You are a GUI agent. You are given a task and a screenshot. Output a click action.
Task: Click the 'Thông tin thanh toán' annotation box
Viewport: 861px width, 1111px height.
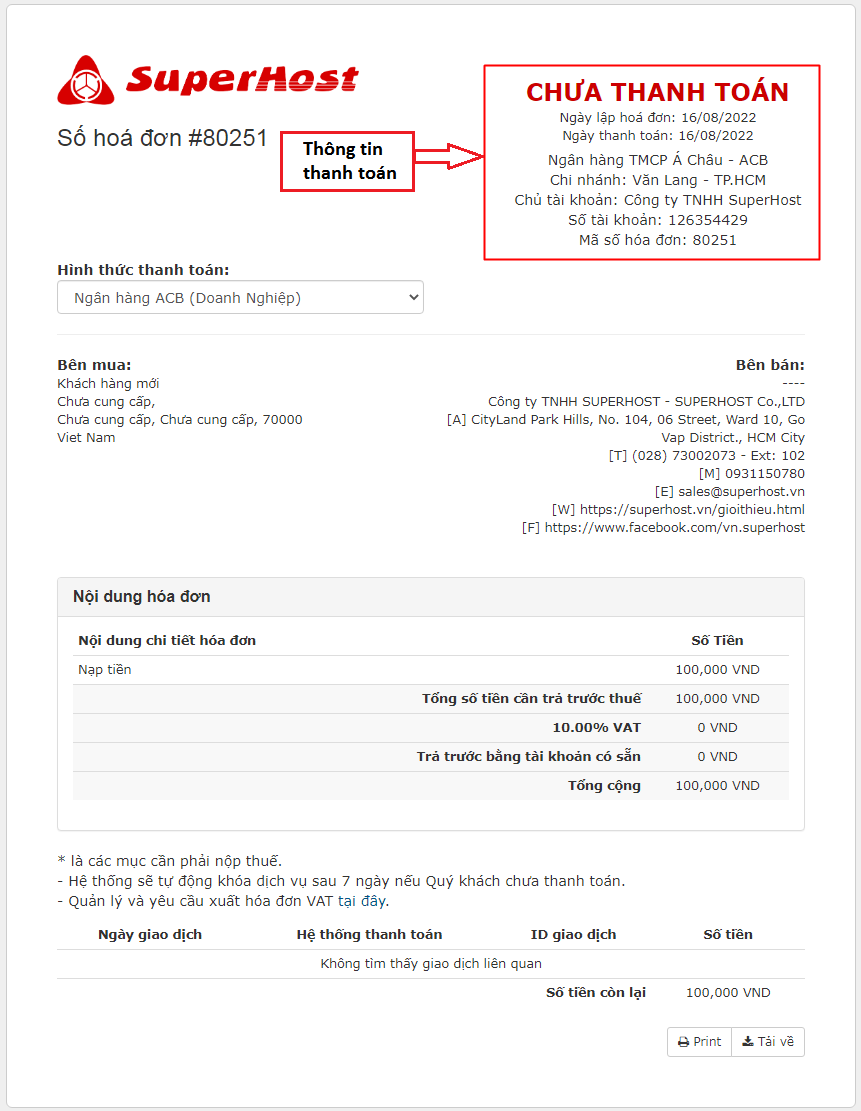pos(348,161)
